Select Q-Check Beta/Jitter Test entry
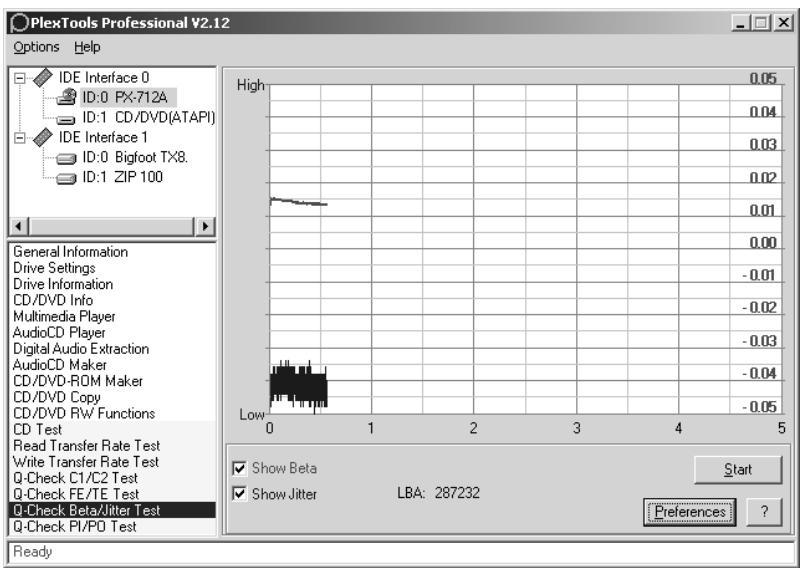 [112, 510]
